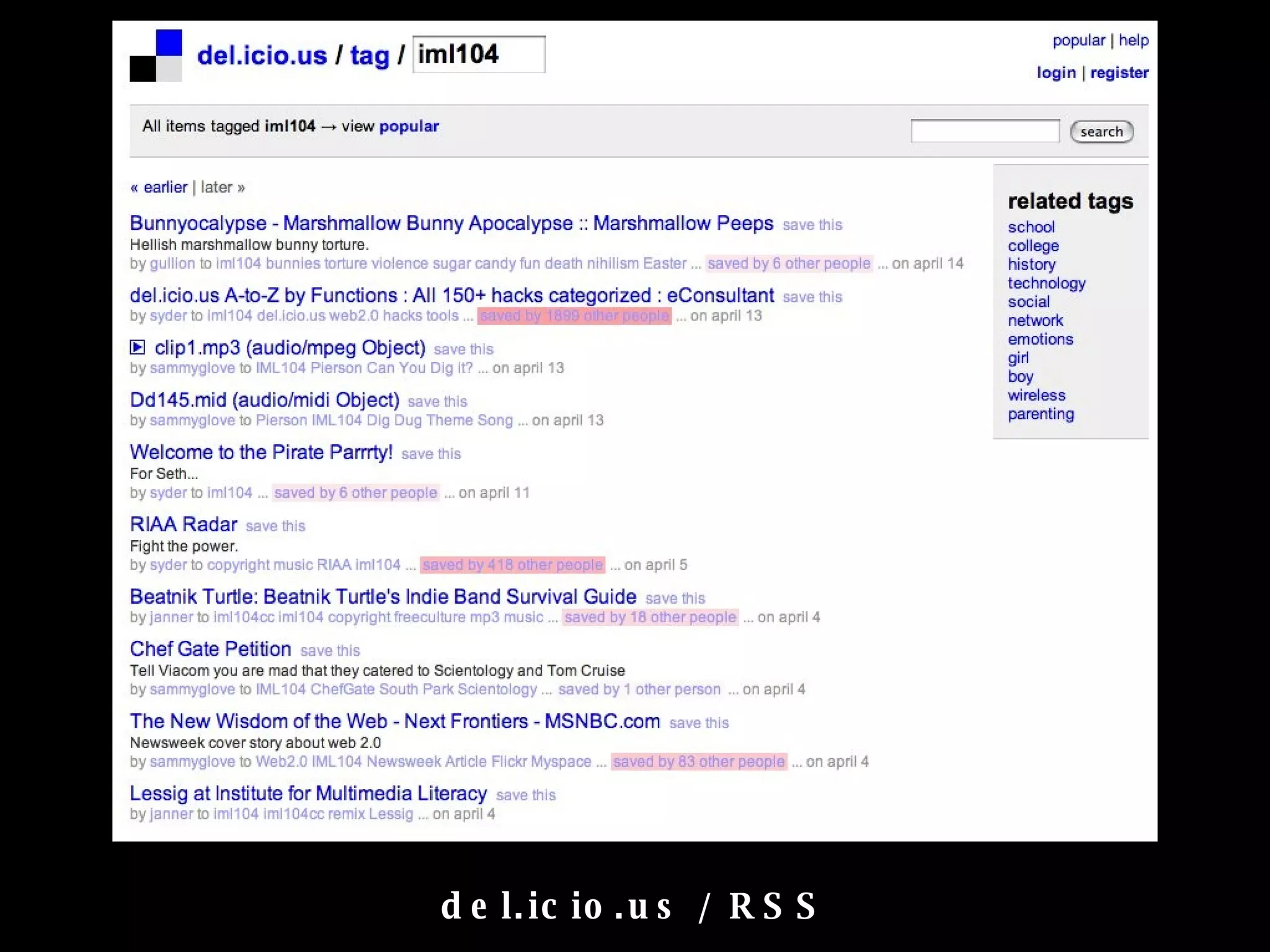The width and height of the screenshot is (1270, 952).
Task: Open the del.icio.us home link
Action: tap(262, 55)
